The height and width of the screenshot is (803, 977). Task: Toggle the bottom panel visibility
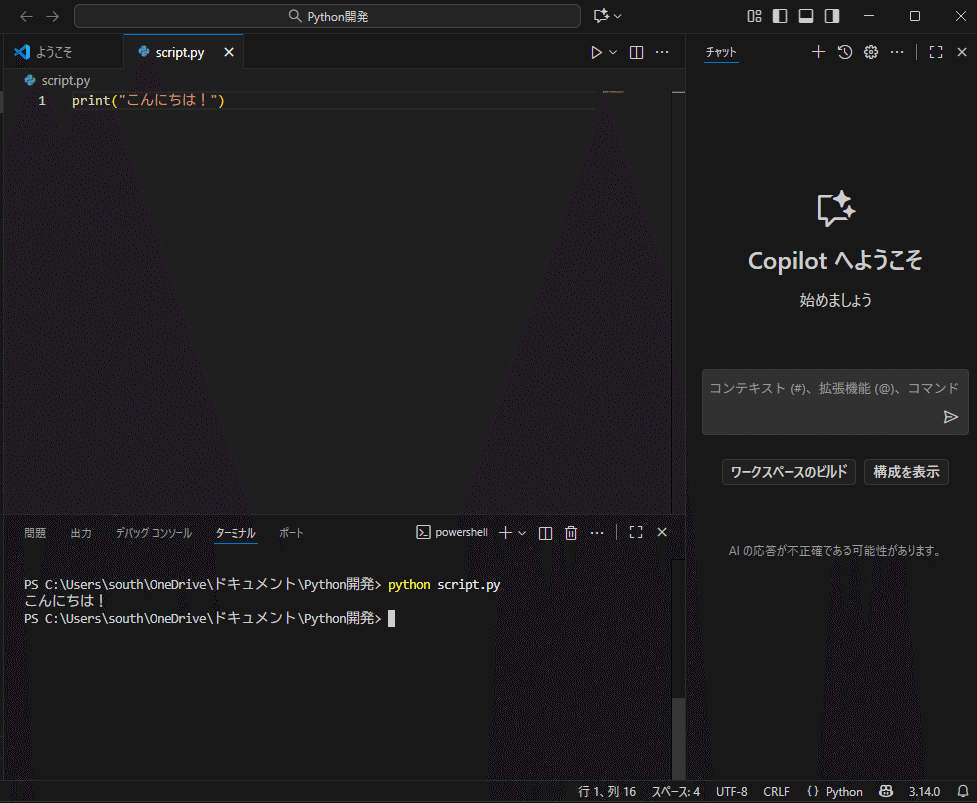tap(806, 16)
